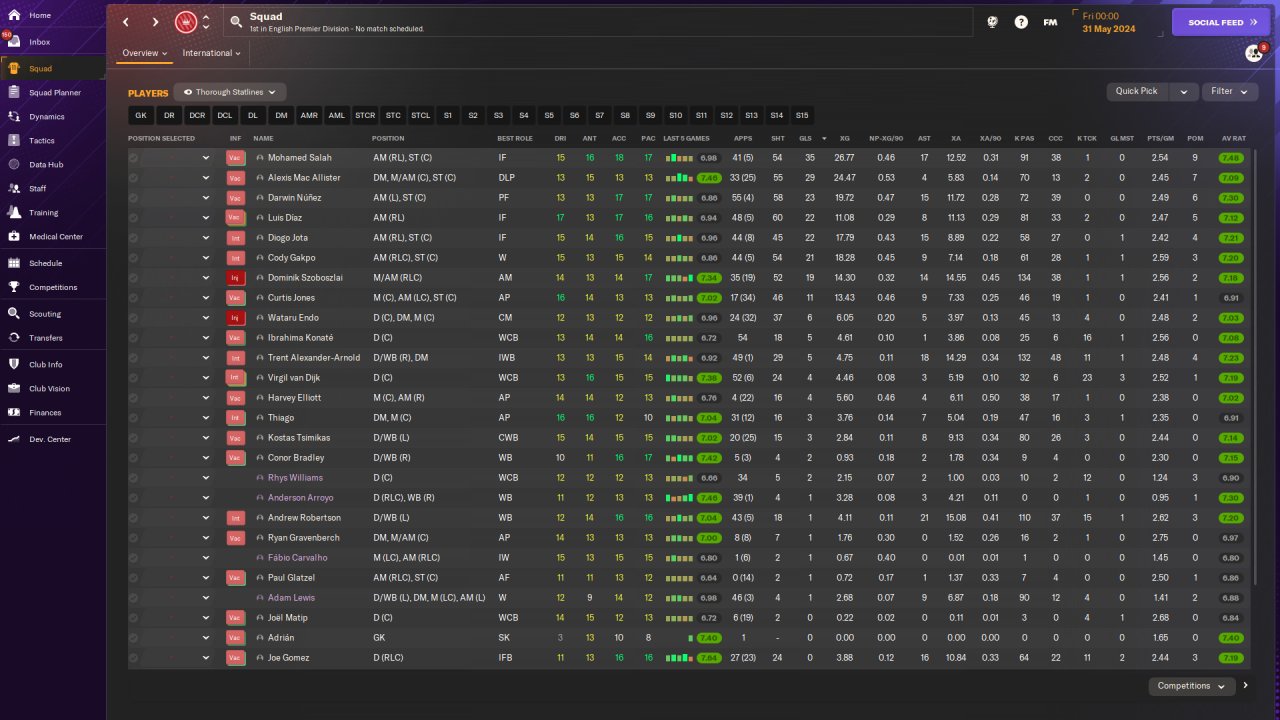This screenshot has height=720, width=1280.
Task: Open the Dev. Center icon
Action: point(14,439)
